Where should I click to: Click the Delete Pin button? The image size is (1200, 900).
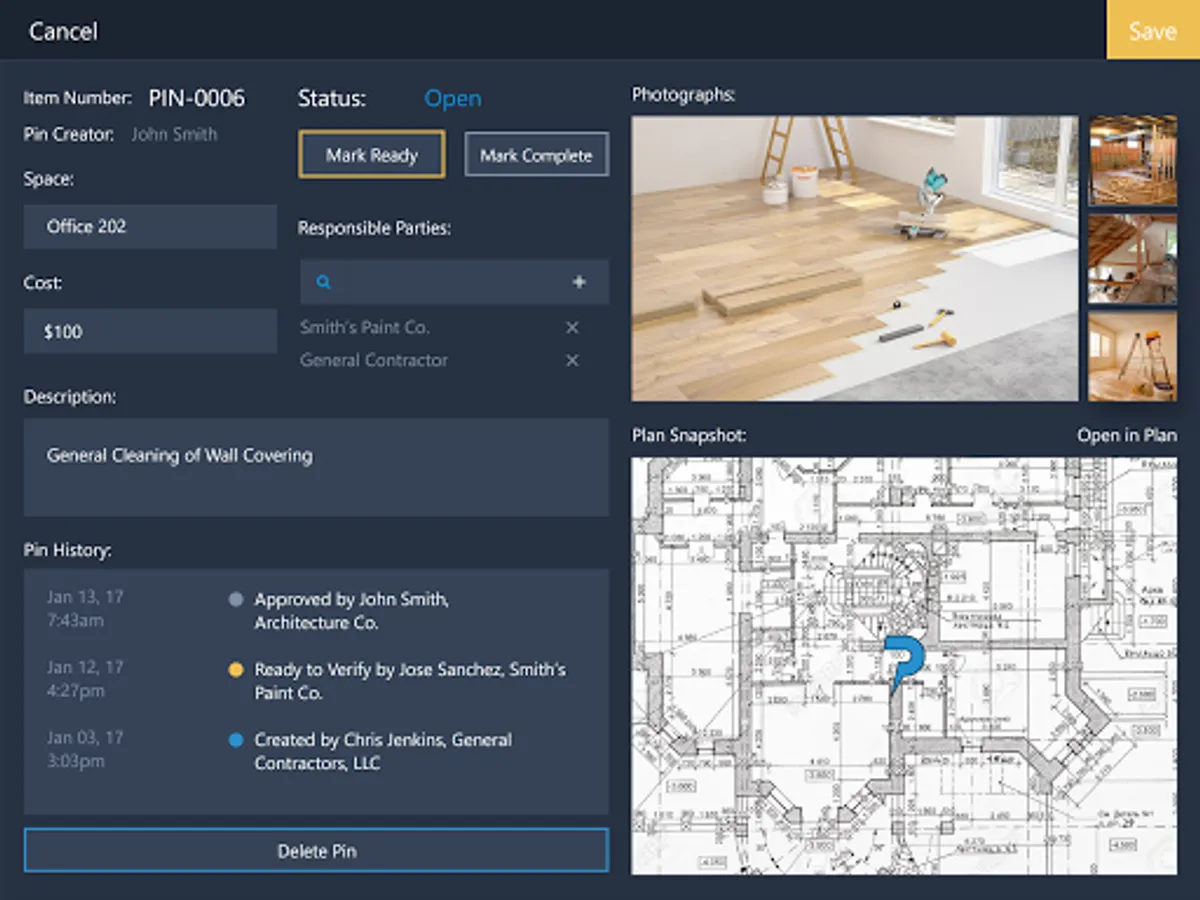click(316, 851)
